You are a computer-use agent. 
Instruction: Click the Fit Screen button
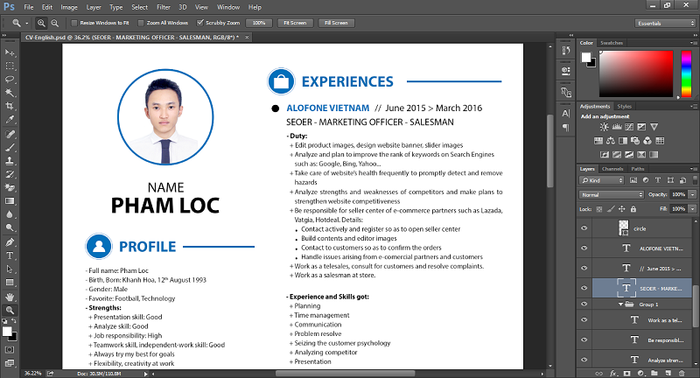point(295,23)
